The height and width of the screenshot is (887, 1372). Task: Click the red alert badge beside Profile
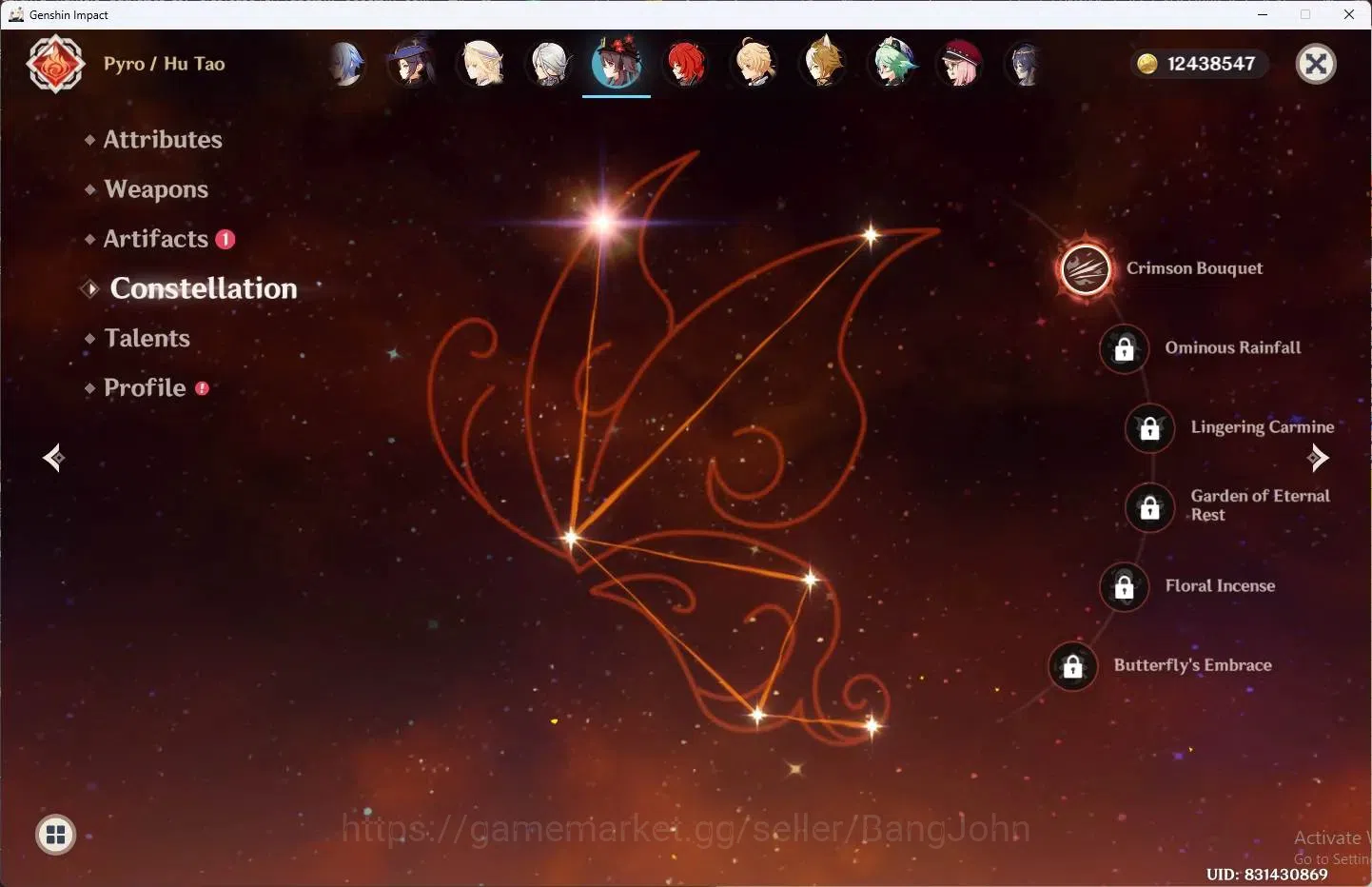(202, 388)
